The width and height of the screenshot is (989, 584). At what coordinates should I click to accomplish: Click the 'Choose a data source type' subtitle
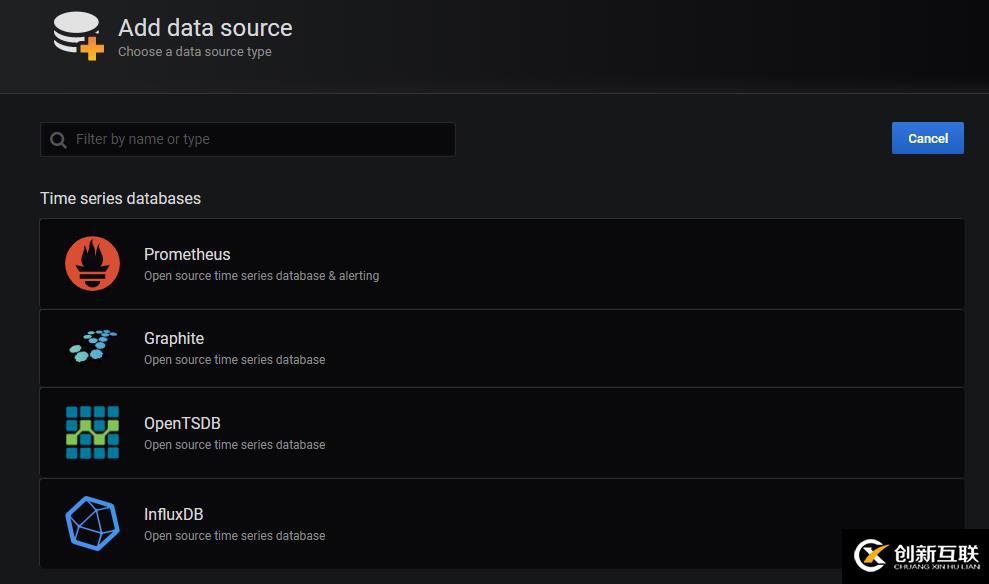pos(194,52)
